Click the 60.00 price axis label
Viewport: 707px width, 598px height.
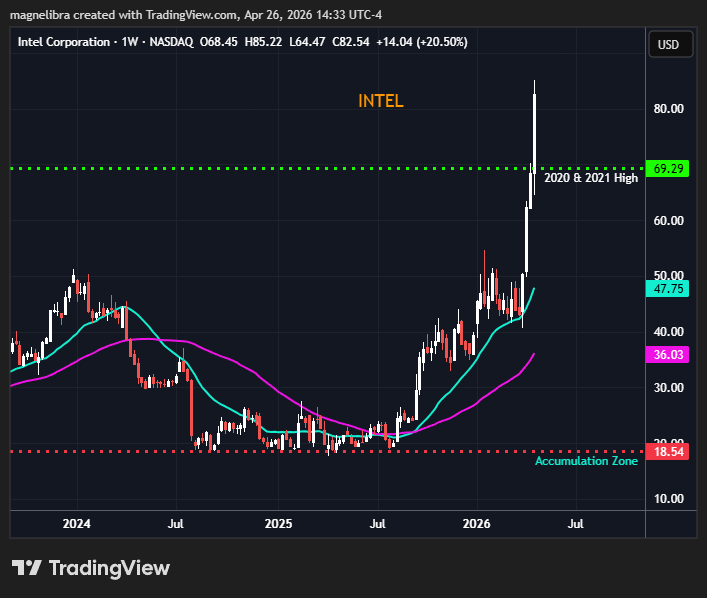[669, 221]
